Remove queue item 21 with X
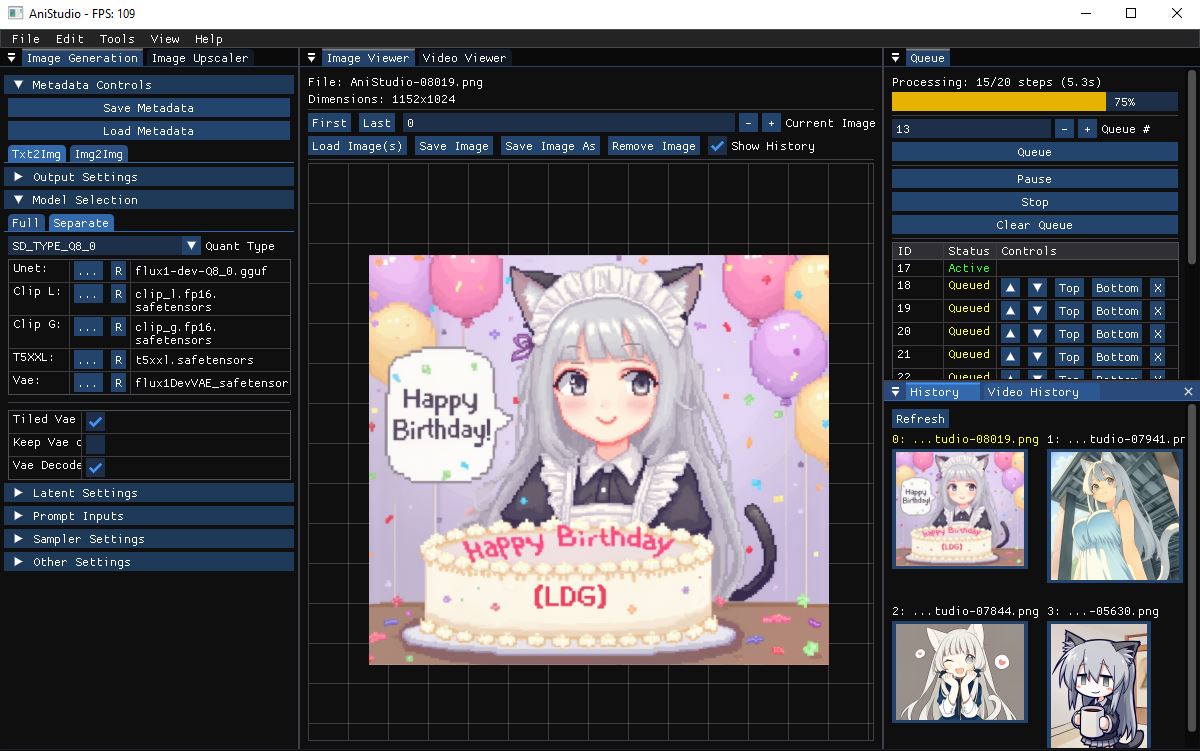This screenshot has height=751, width=1200. tap(1157, 357)
